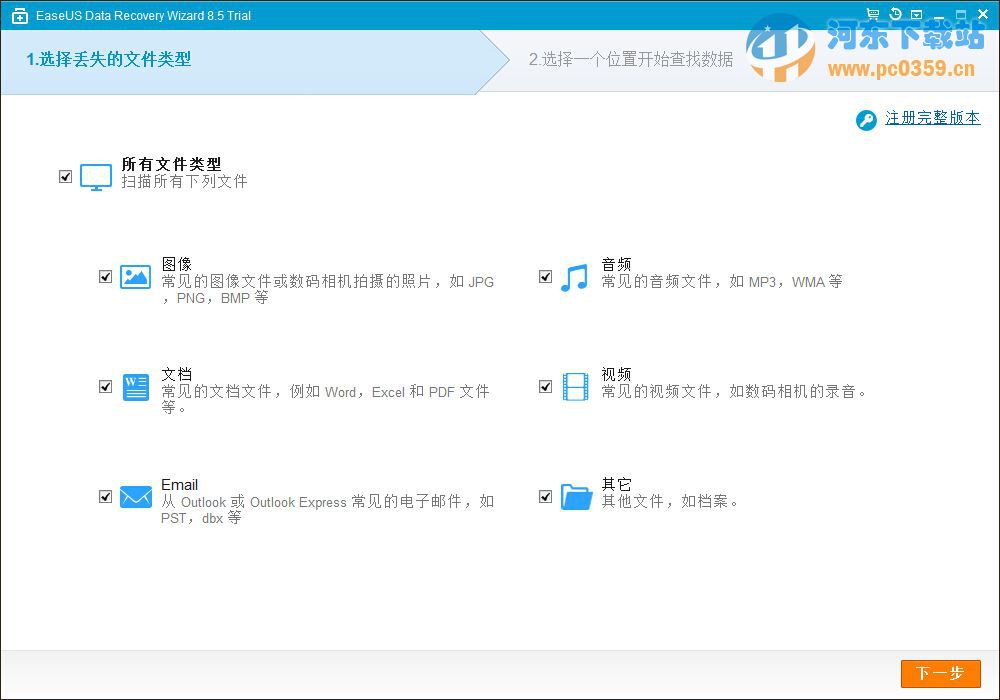Toggle the 视频 file type checkbox

(x=545, y=387)
